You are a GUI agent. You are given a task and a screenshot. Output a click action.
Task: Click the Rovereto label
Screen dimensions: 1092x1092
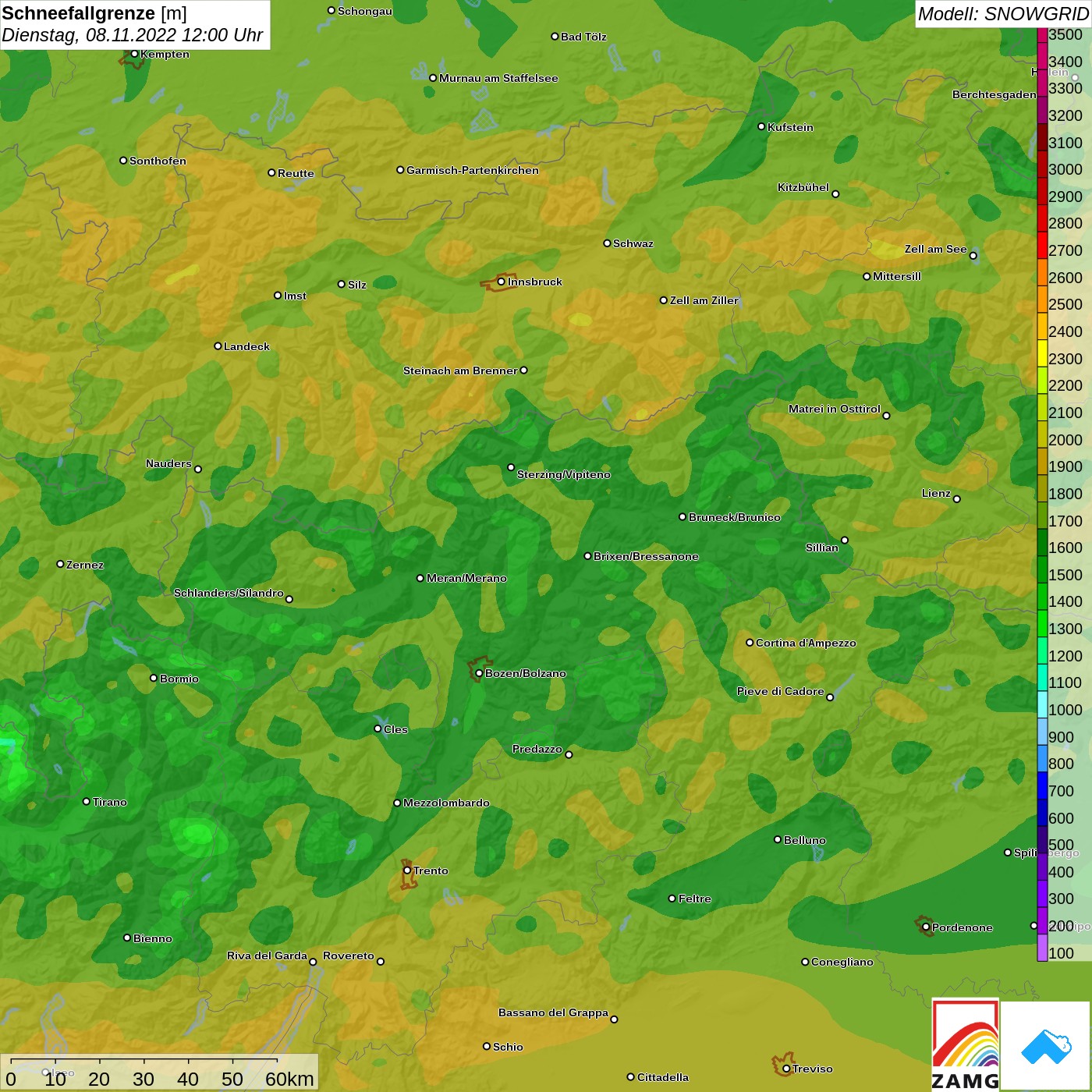click(x=349, y=955)
